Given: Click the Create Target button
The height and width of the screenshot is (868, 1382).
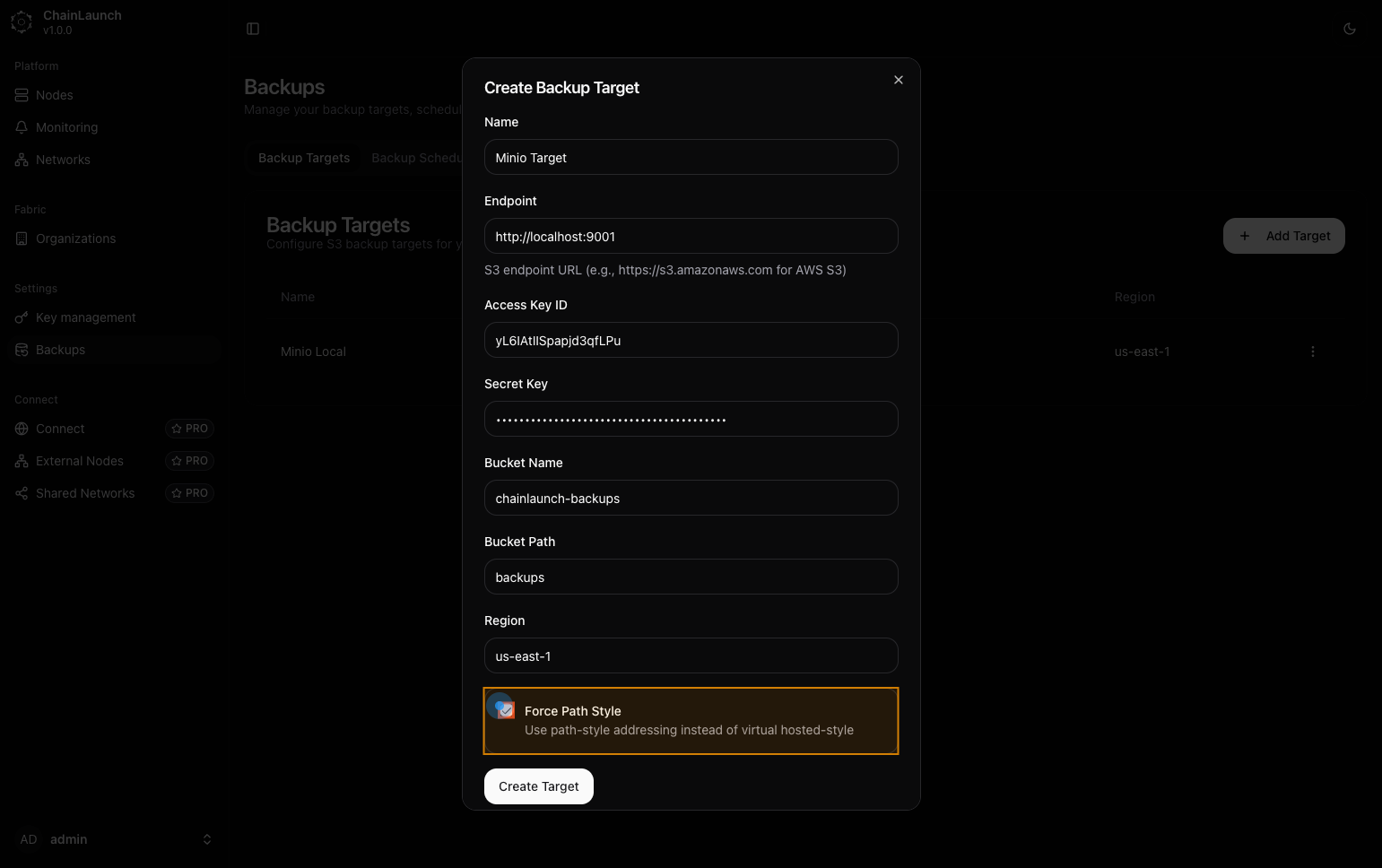Looking at the screenshot, I should 538,786.
